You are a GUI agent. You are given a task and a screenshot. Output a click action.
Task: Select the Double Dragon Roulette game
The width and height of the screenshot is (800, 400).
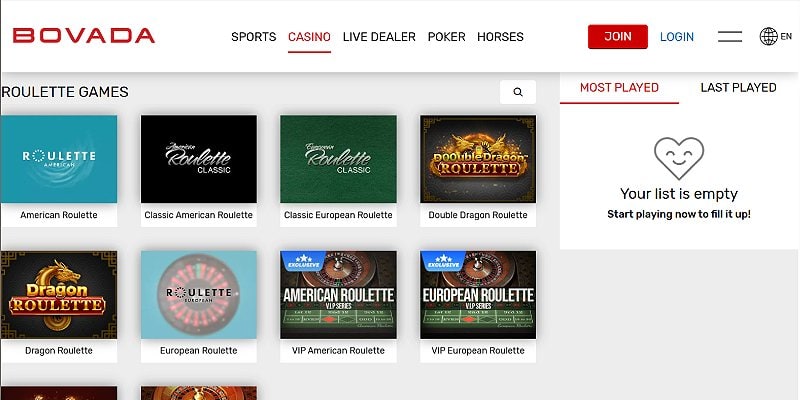point(477,159)
